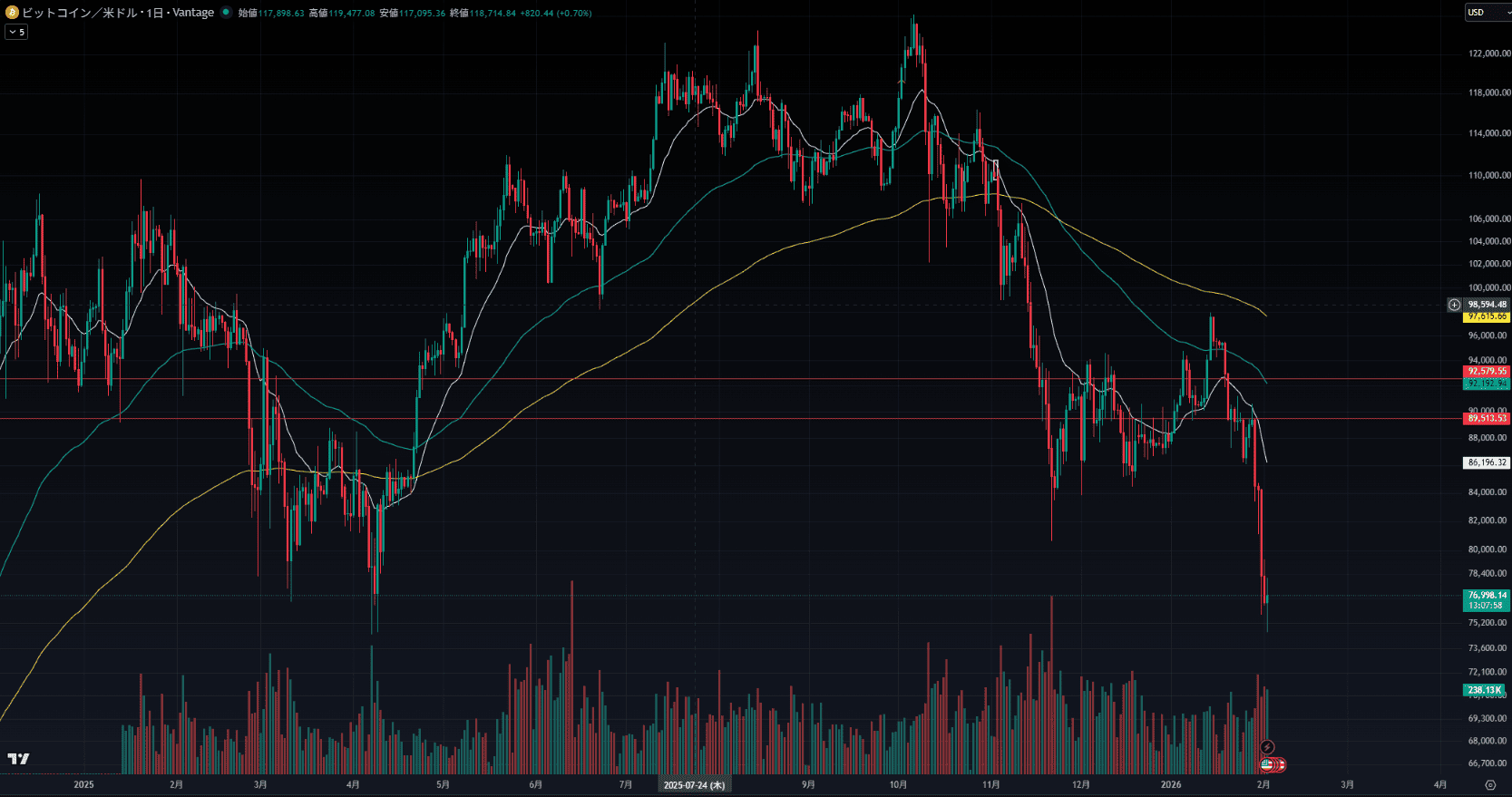Open chart settings hexagon gear icon
1512x797 pixels.
click(1489, 785)
